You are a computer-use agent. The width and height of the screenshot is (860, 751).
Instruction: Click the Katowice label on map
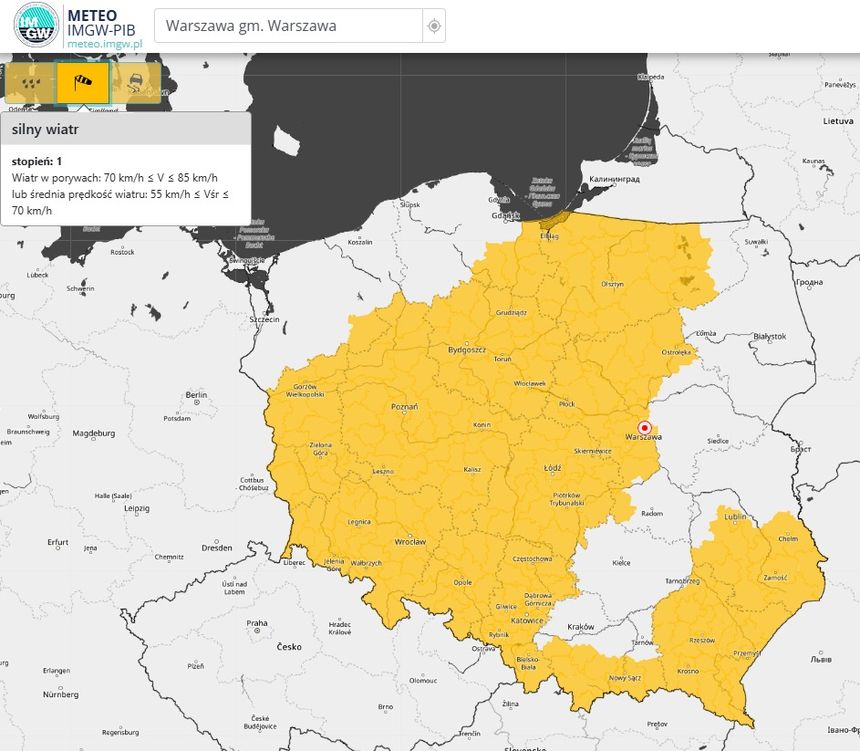[x=527, y=621]
